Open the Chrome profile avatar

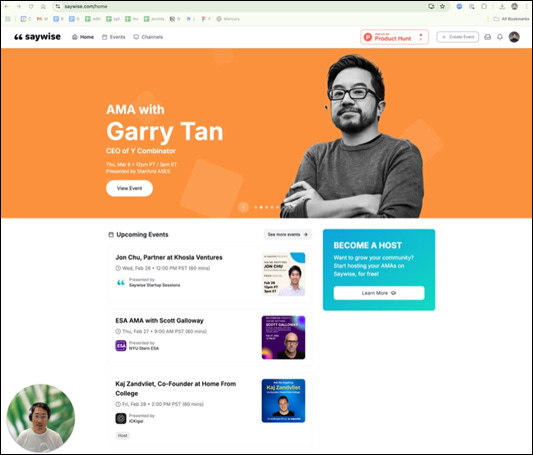point(515,6)
